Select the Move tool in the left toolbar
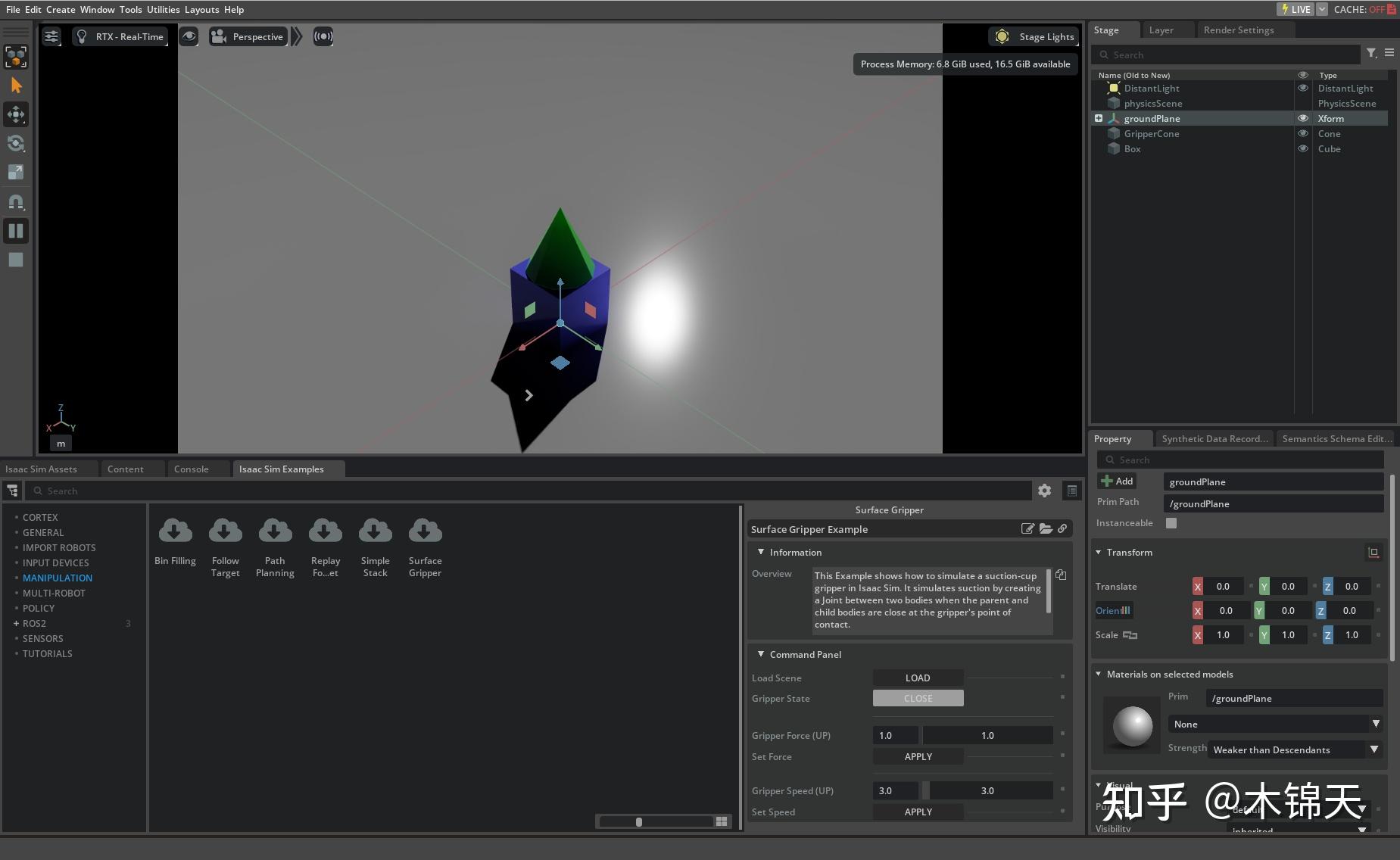The image size is (1400, 860). pos(16,114)
